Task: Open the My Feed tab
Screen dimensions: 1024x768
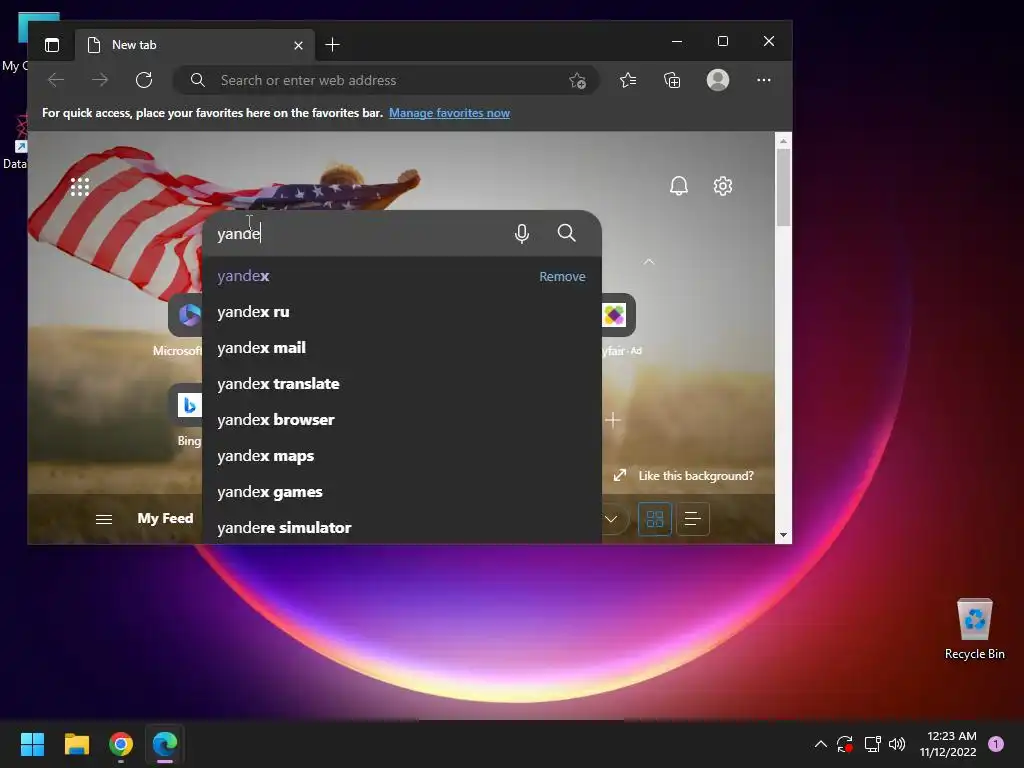Action: [165, 519]
